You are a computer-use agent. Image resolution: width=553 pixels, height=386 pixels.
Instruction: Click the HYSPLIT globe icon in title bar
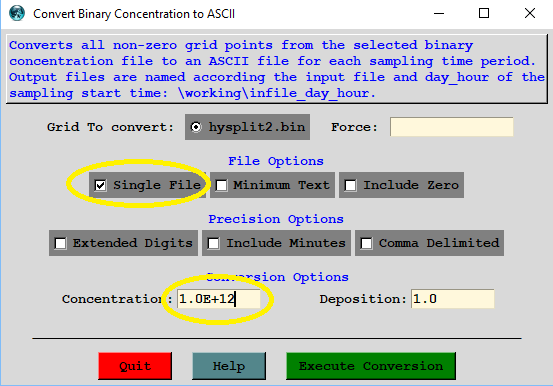click(x=17, y=13)
